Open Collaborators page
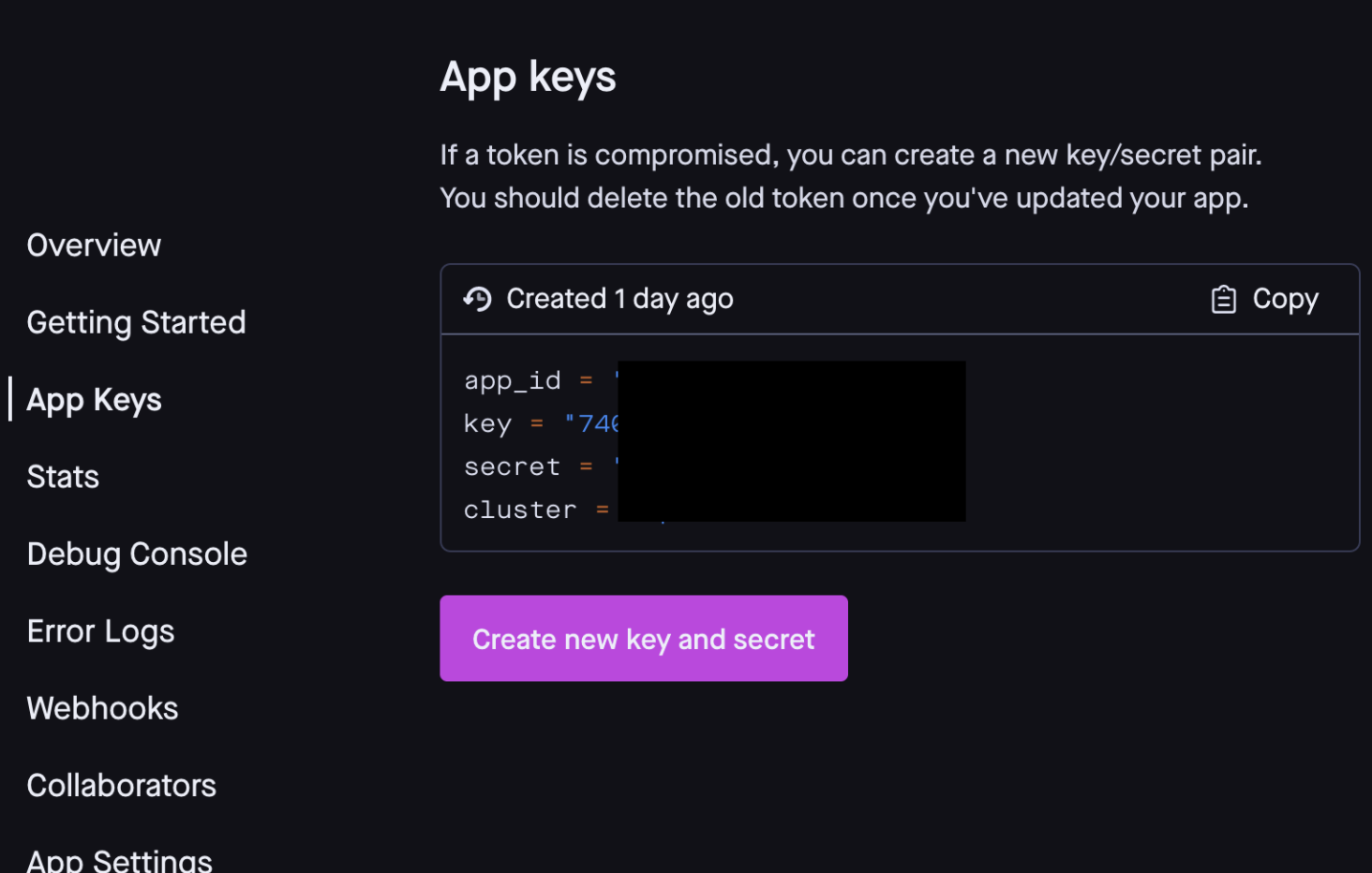This screenshot has height=873, width=1372. [x=122, y=785]
